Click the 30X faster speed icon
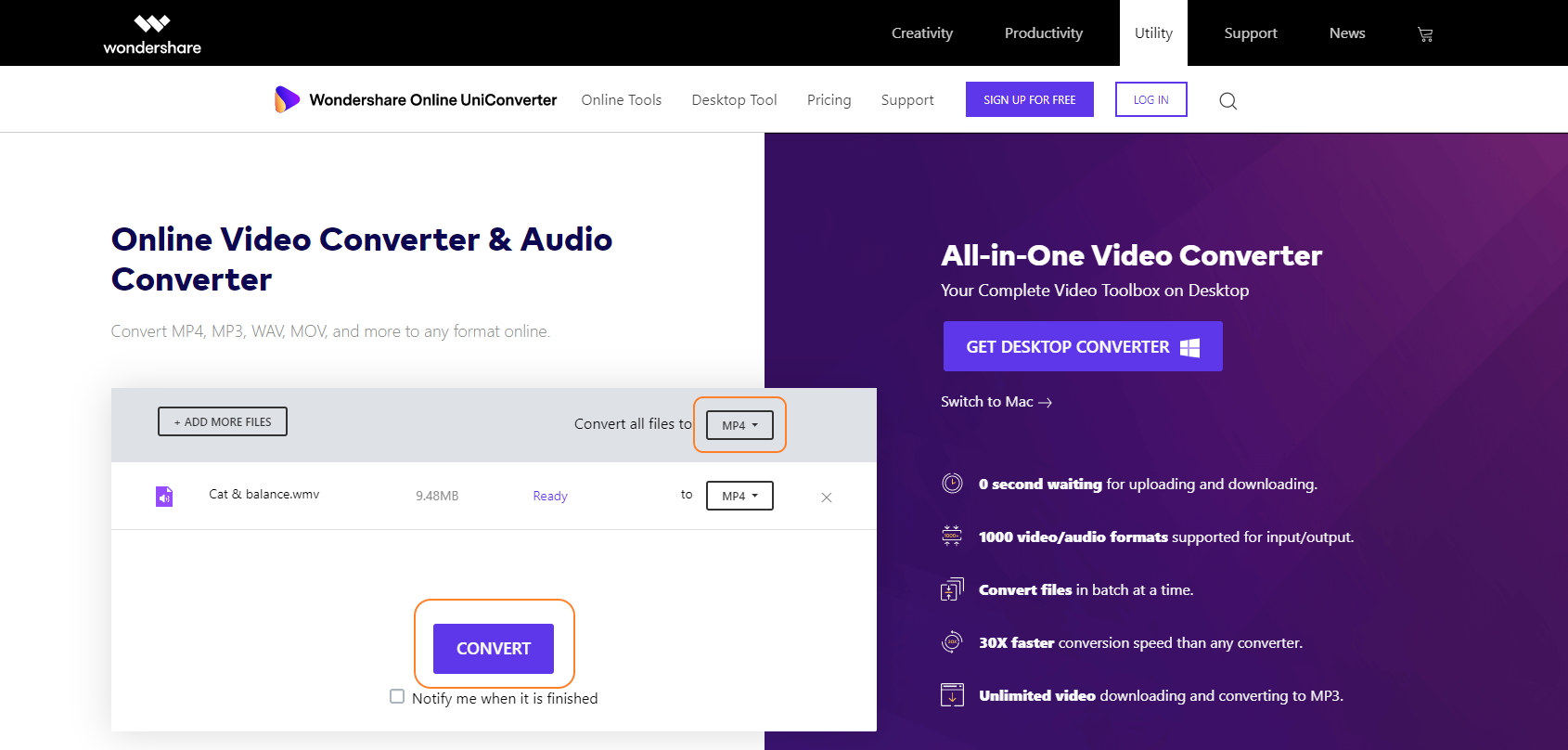 952,642
